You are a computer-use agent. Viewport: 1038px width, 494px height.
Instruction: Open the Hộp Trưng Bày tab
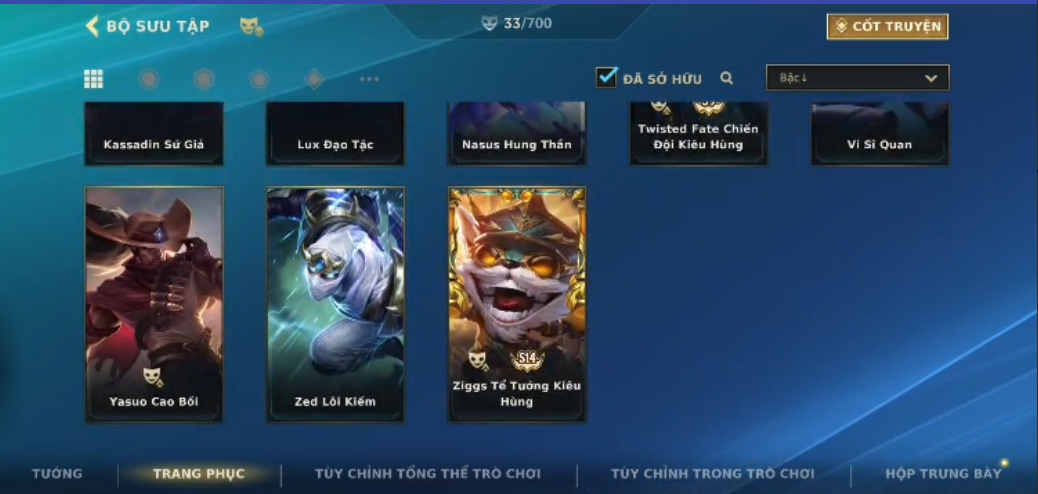(x=943, y=473)
